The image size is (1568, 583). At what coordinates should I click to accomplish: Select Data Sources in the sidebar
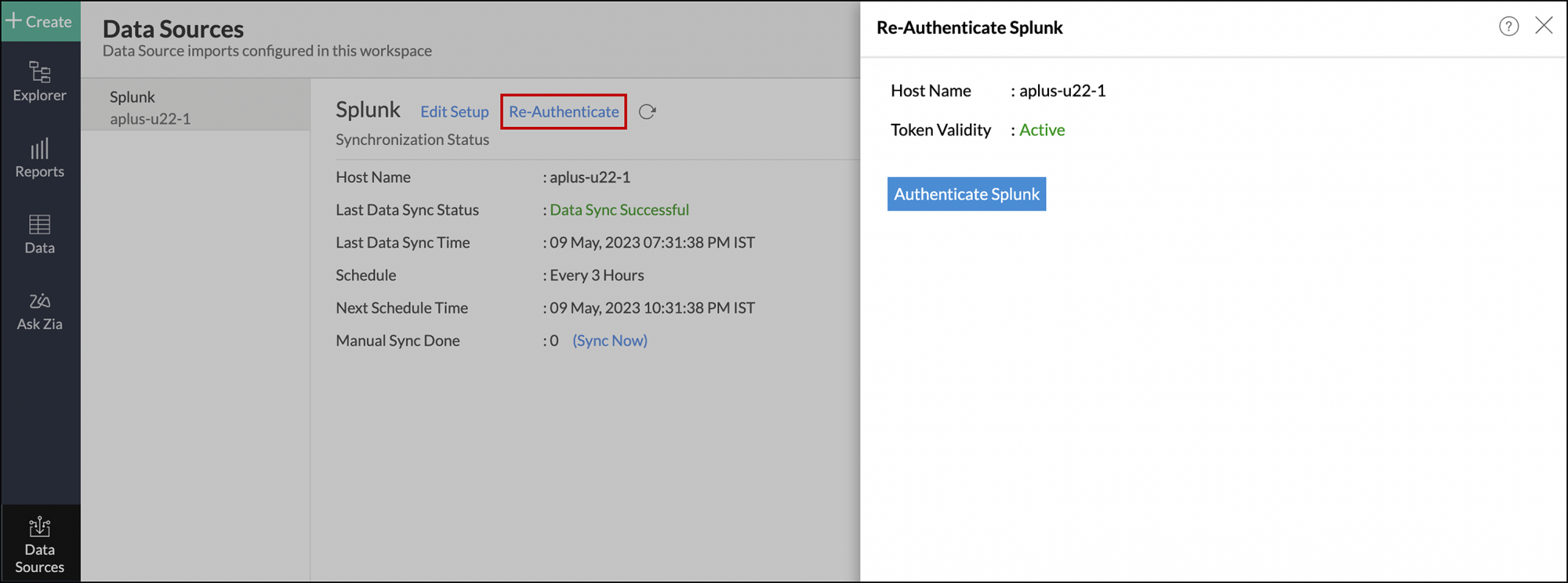[x=40, y=545]
